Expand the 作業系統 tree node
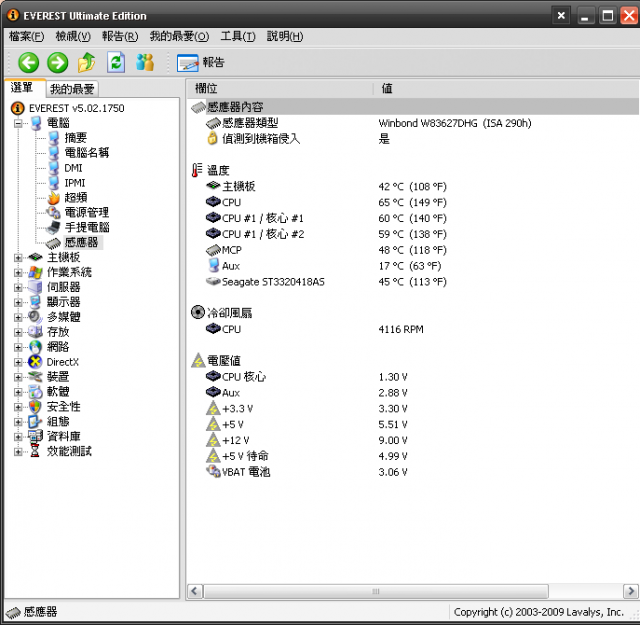This screenshot has width=640, height=625. (18, 272)
